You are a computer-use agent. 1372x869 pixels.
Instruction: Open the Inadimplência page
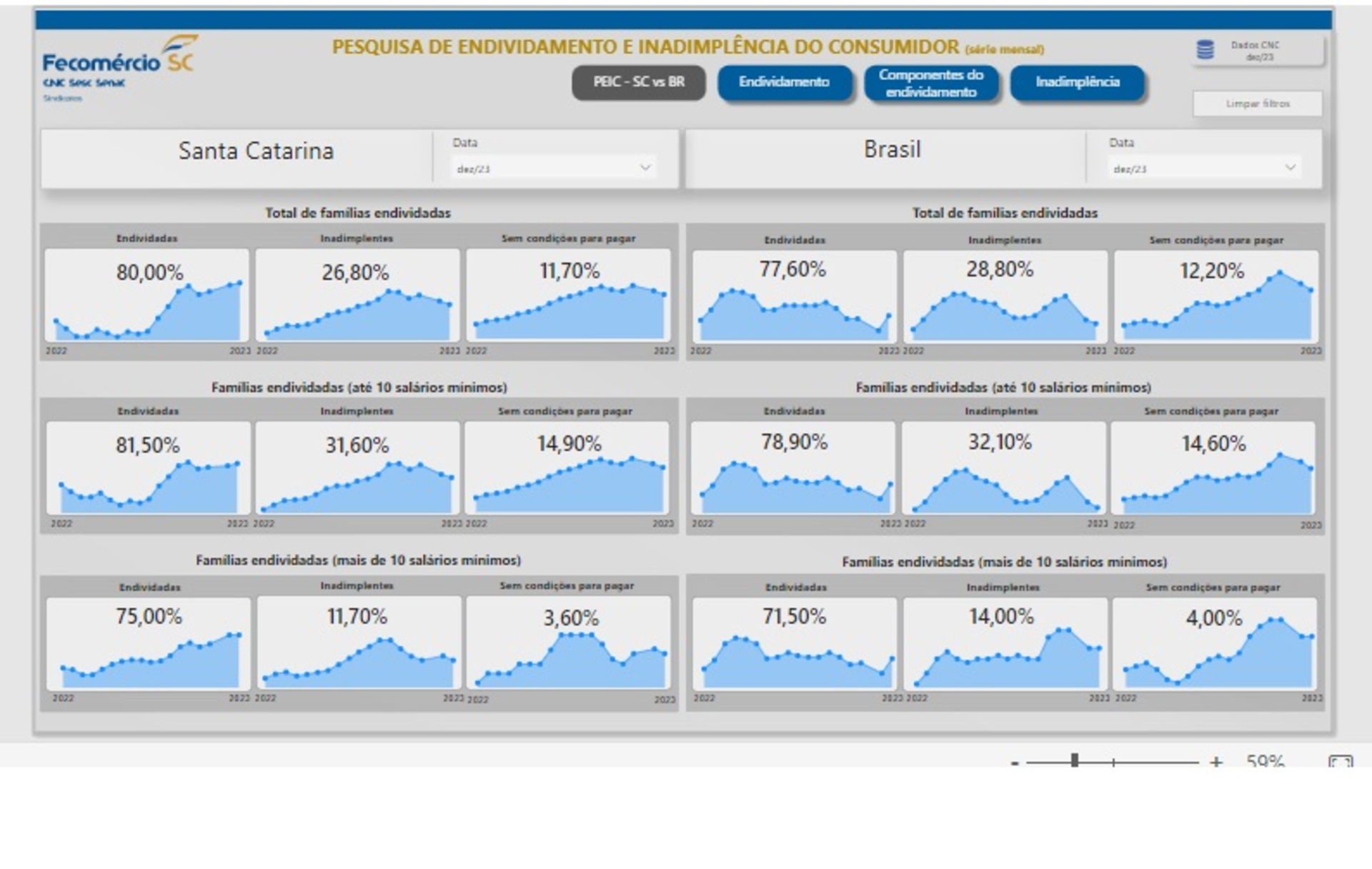[1077, 82]
